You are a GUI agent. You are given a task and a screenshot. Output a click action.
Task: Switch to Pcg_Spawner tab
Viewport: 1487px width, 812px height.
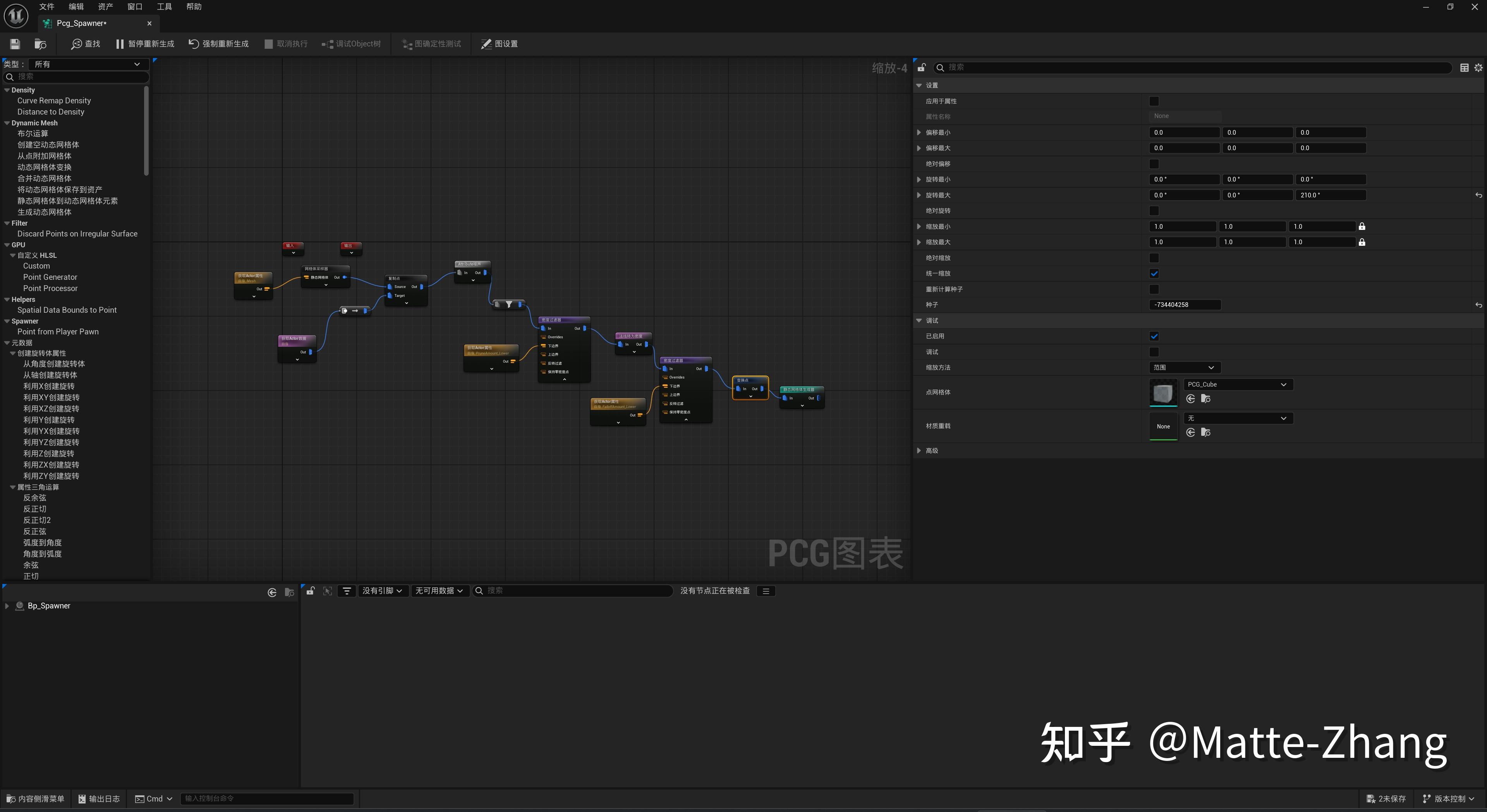point(82,23)
